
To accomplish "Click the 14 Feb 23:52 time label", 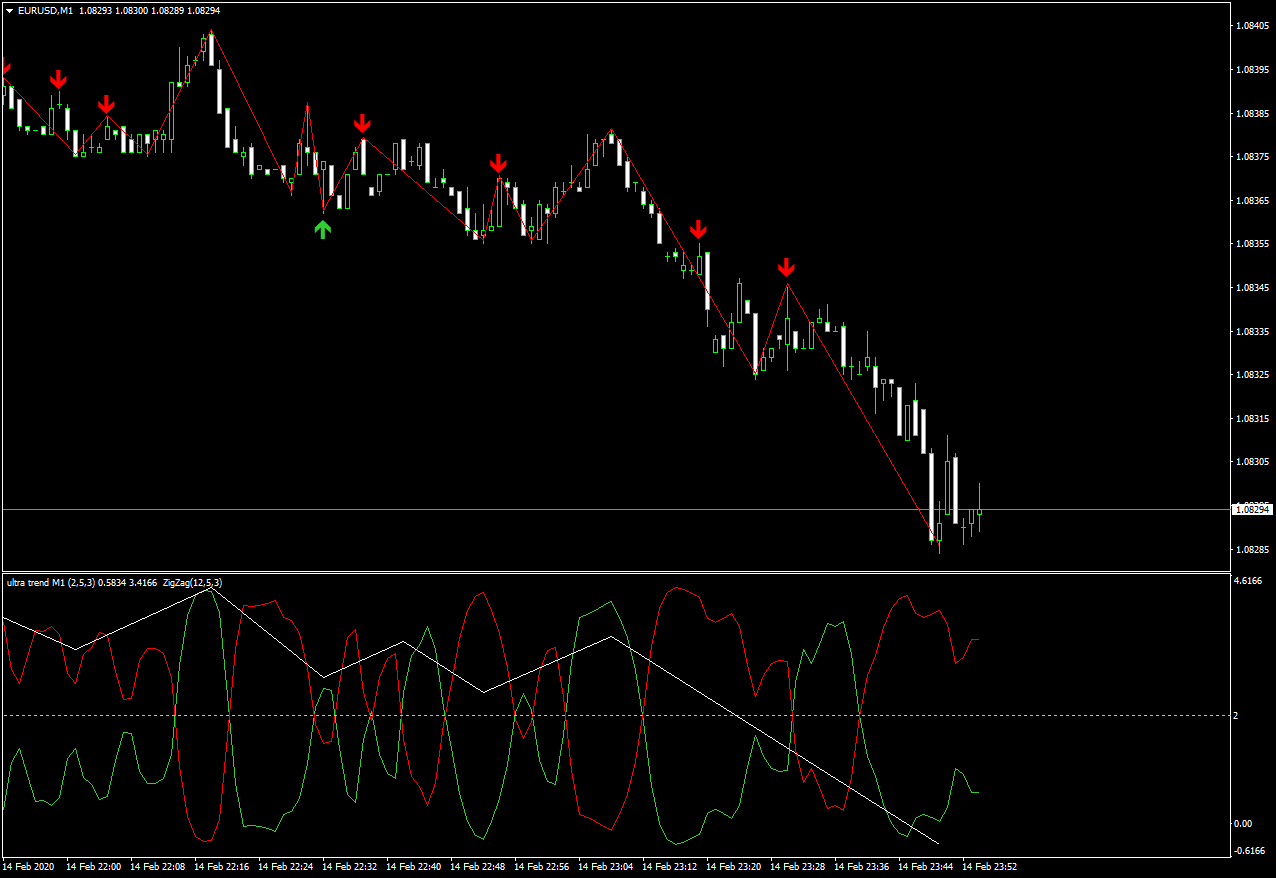I will [989, 867].
